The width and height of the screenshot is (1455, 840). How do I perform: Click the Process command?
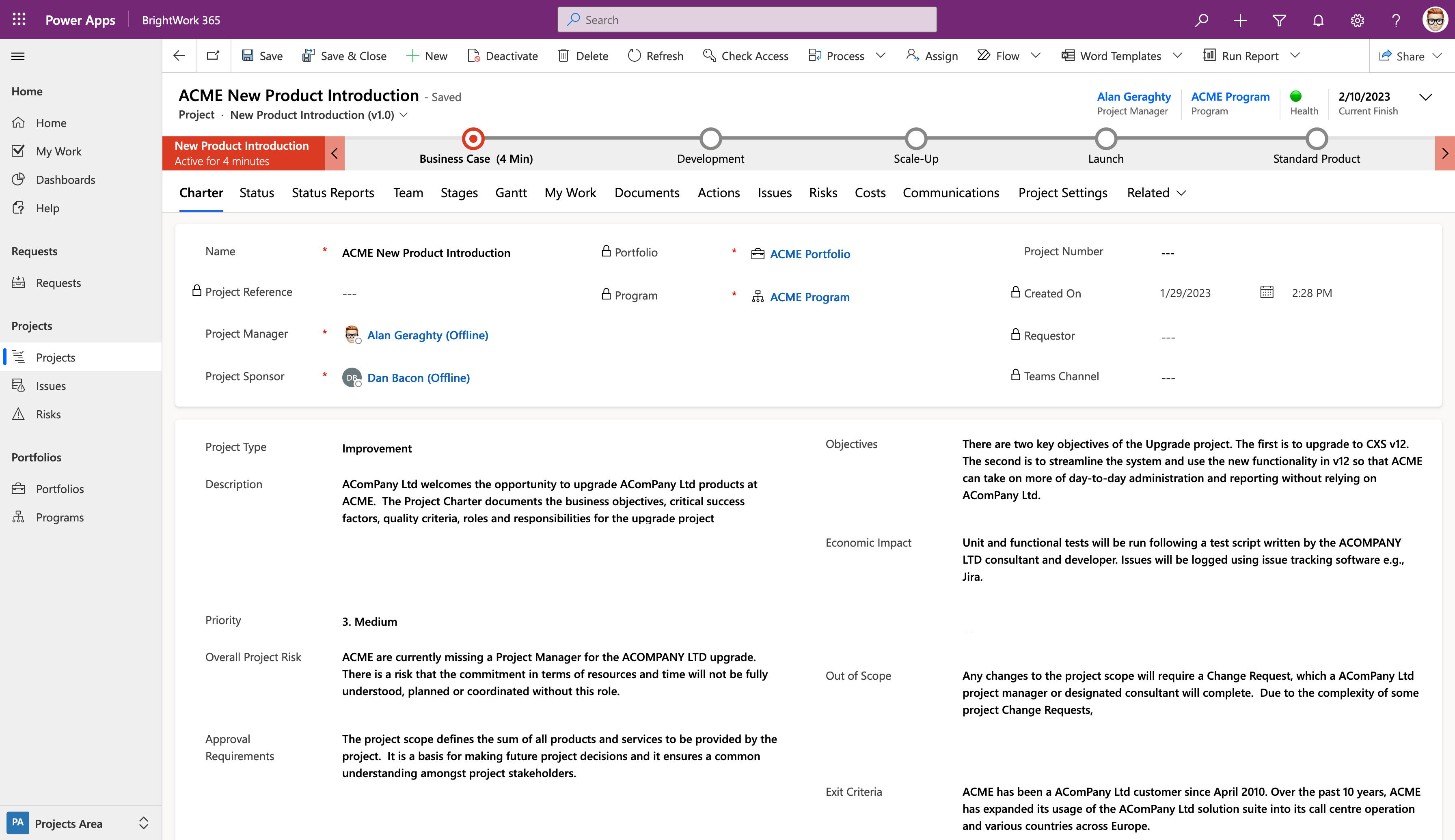[x=836, y=55]
